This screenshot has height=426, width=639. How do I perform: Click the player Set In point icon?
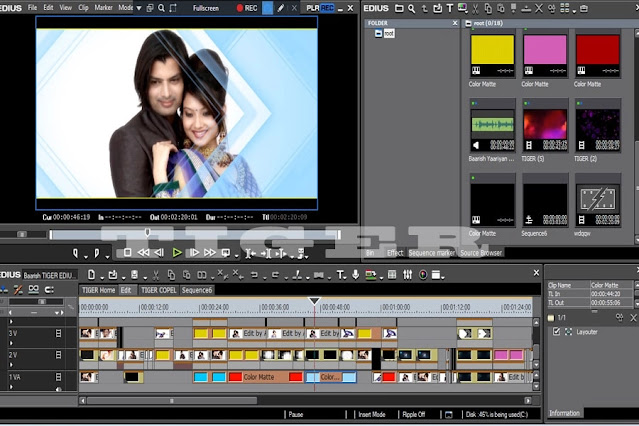[75, 254]
